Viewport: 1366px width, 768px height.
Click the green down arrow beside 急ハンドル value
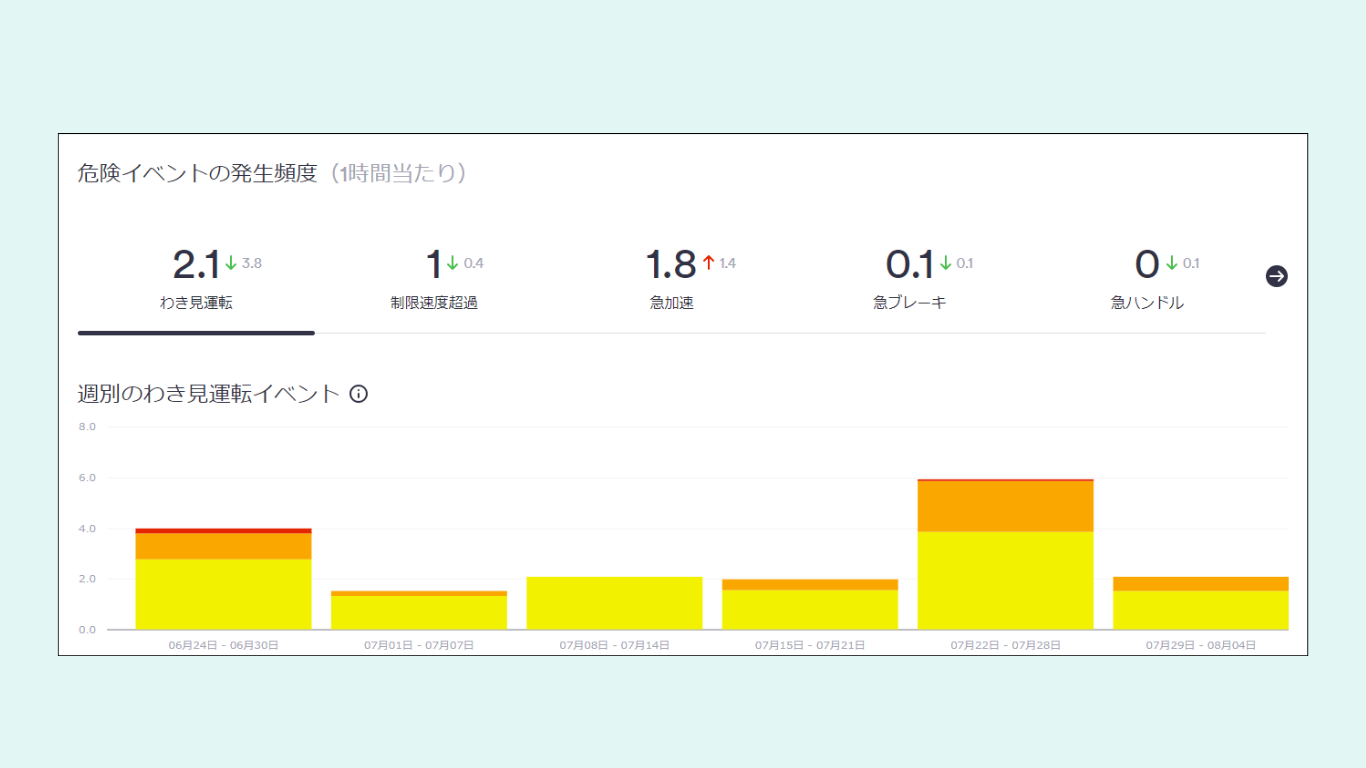point(1171,263)
